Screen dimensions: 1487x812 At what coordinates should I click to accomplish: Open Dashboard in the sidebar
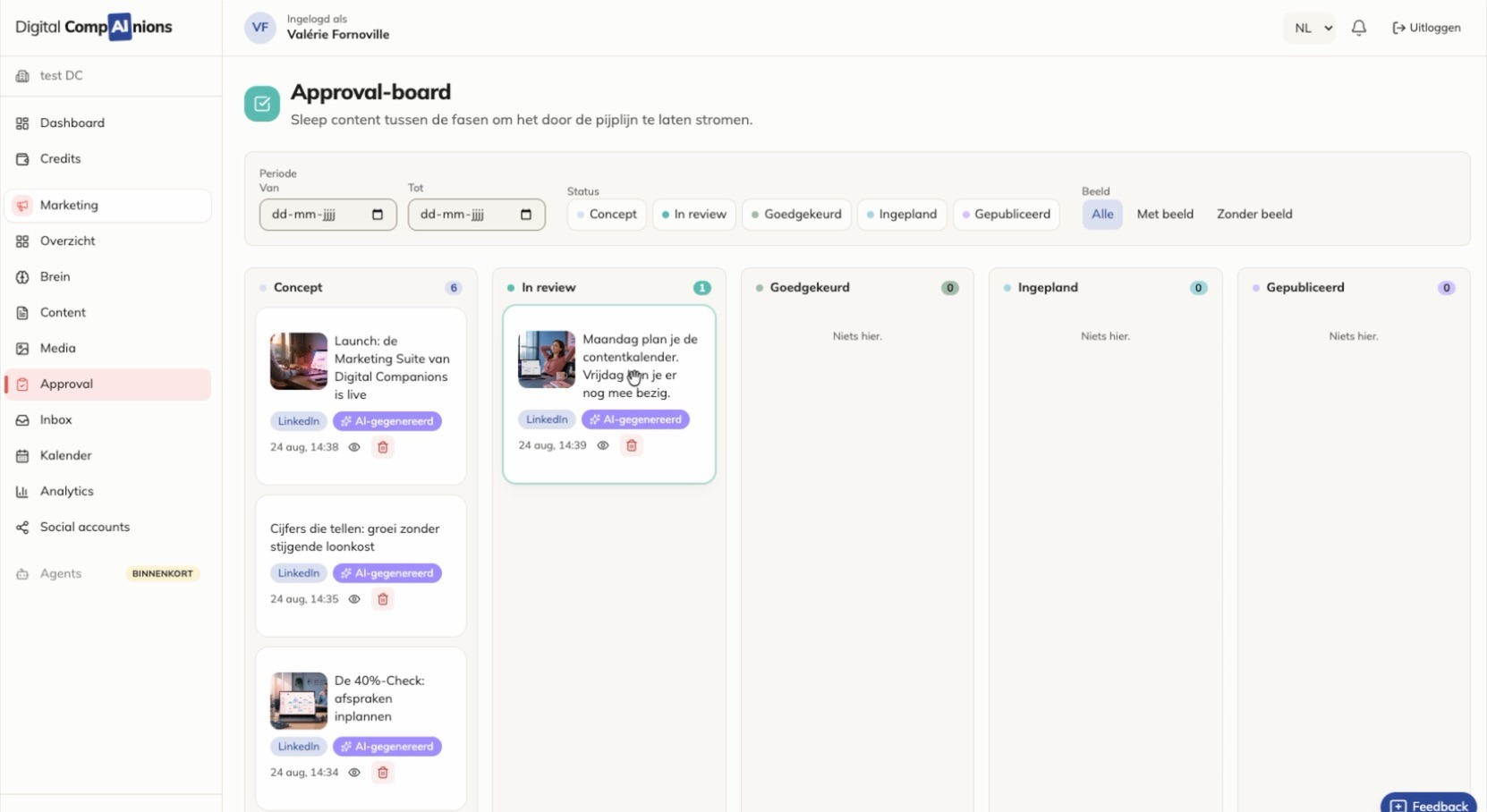point(108,123)
